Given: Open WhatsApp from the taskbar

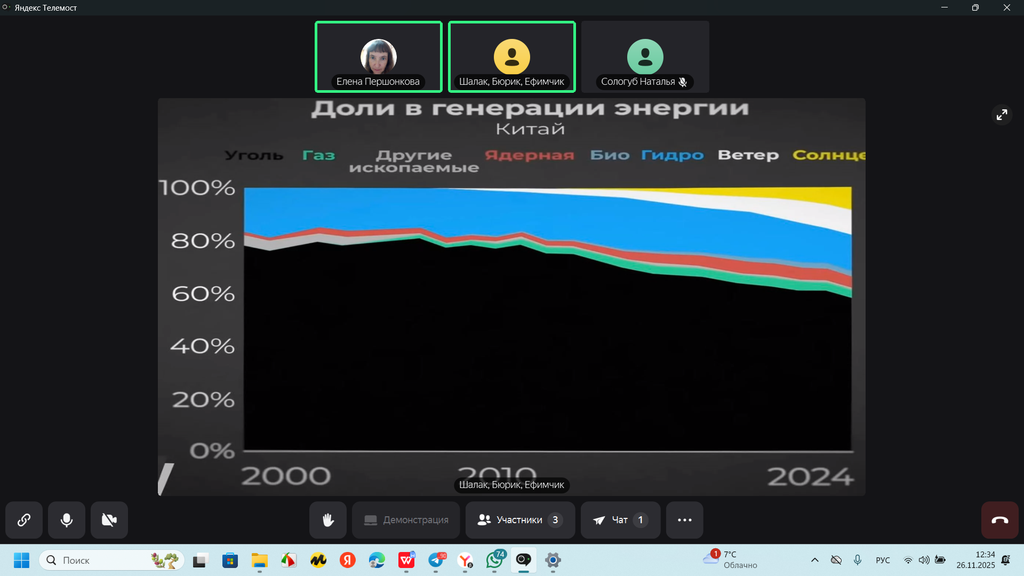Looking at the screenshot, I should (x=495, y=560).
